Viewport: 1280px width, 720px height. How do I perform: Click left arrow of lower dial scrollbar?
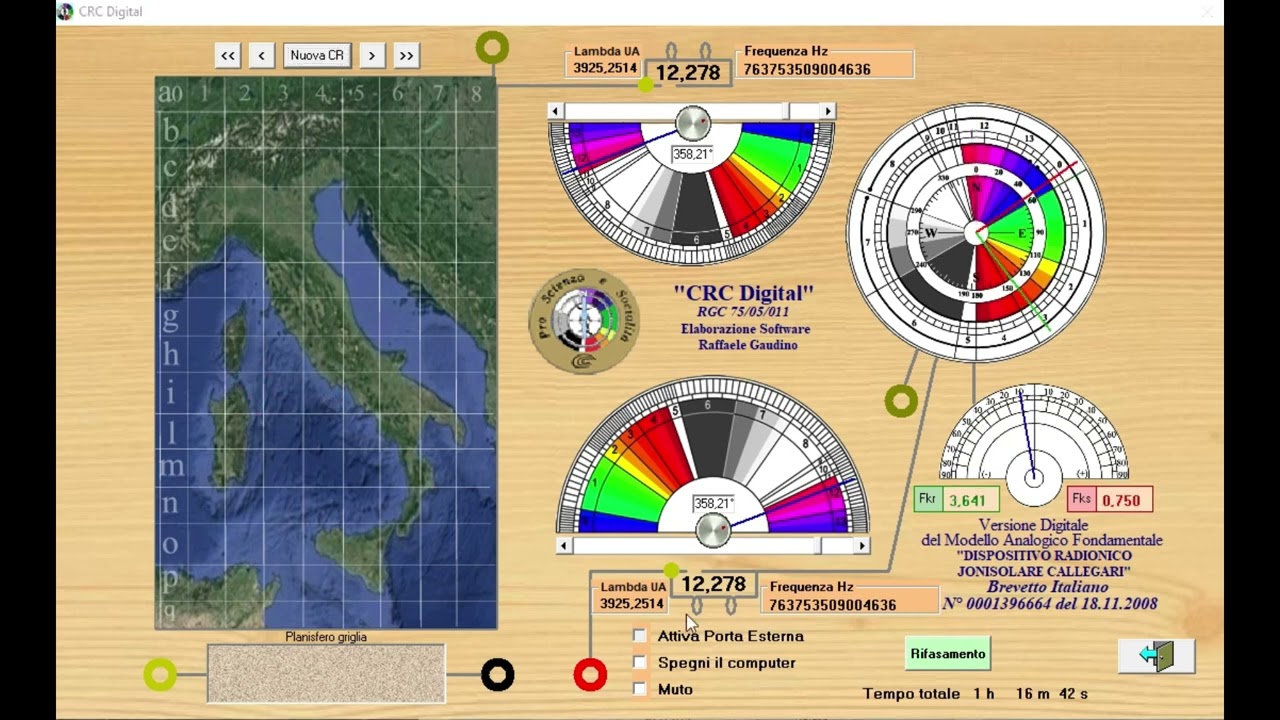coord(565,546)
